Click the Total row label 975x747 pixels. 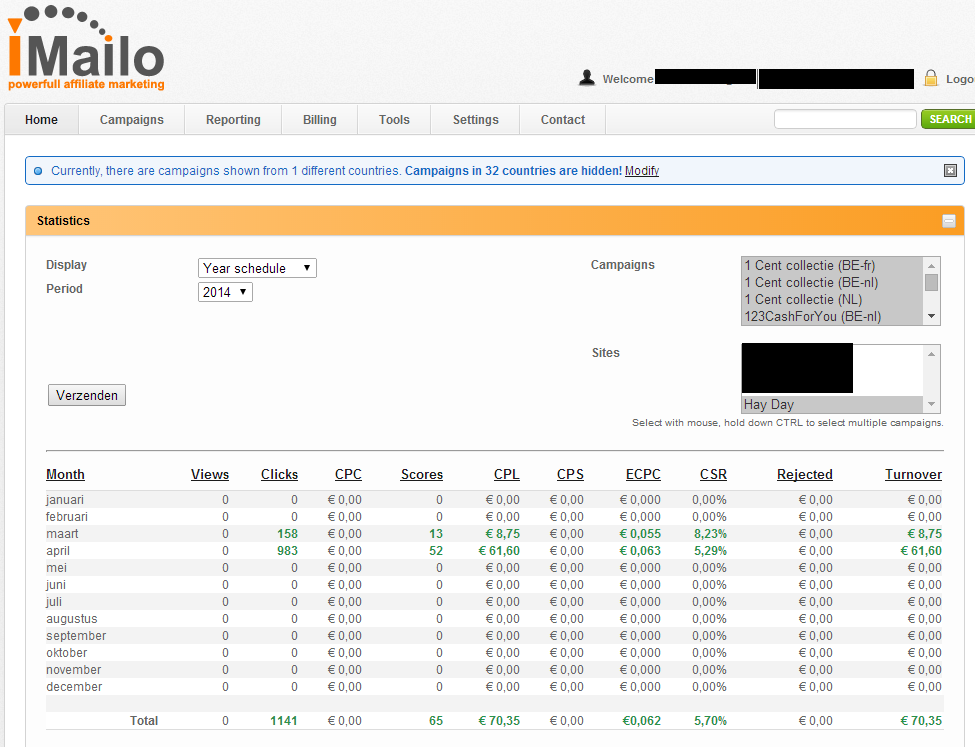144,721
